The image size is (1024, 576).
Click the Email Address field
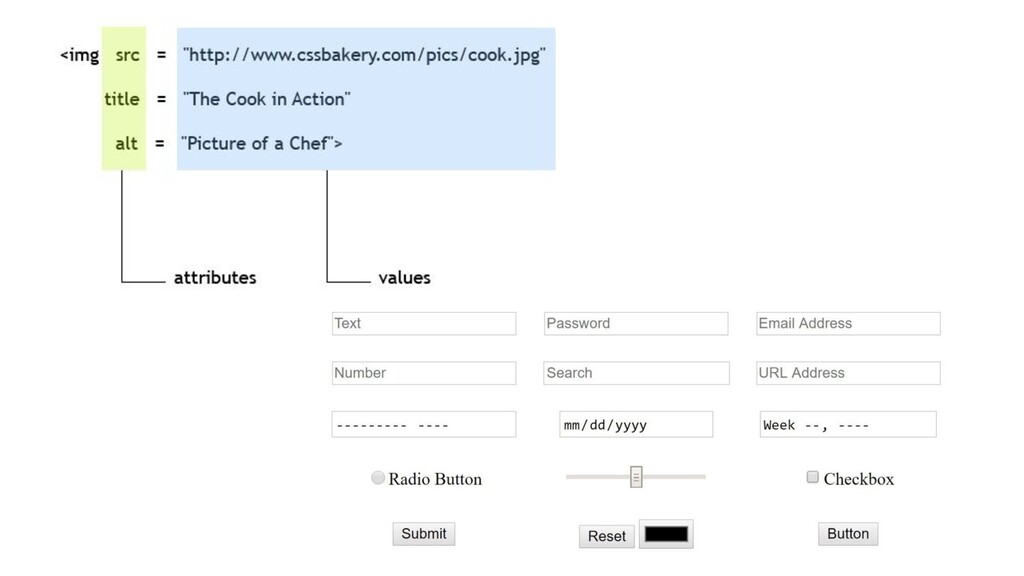[x=848, y=323]
